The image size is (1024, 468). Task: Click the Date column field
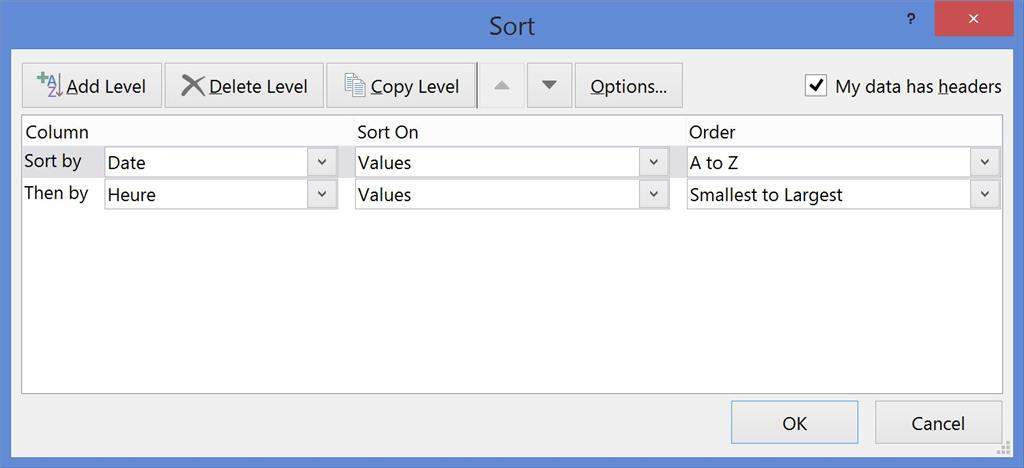coord(206,162)
